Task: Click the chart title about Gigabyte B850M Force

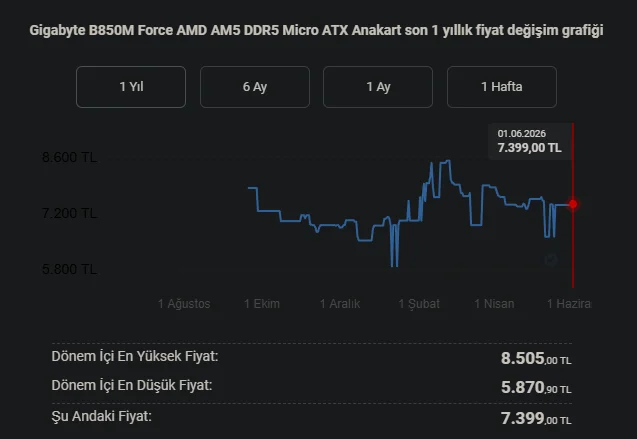Action: [316, 30]
